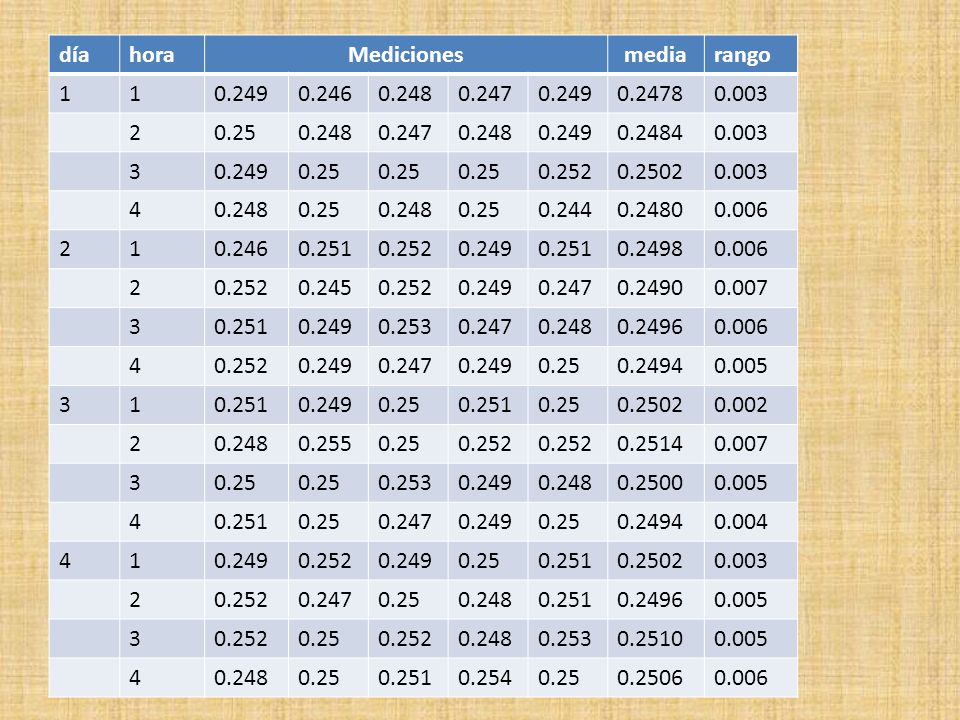
Task: Click the 'rango' column header
Action: coord(751,54)
